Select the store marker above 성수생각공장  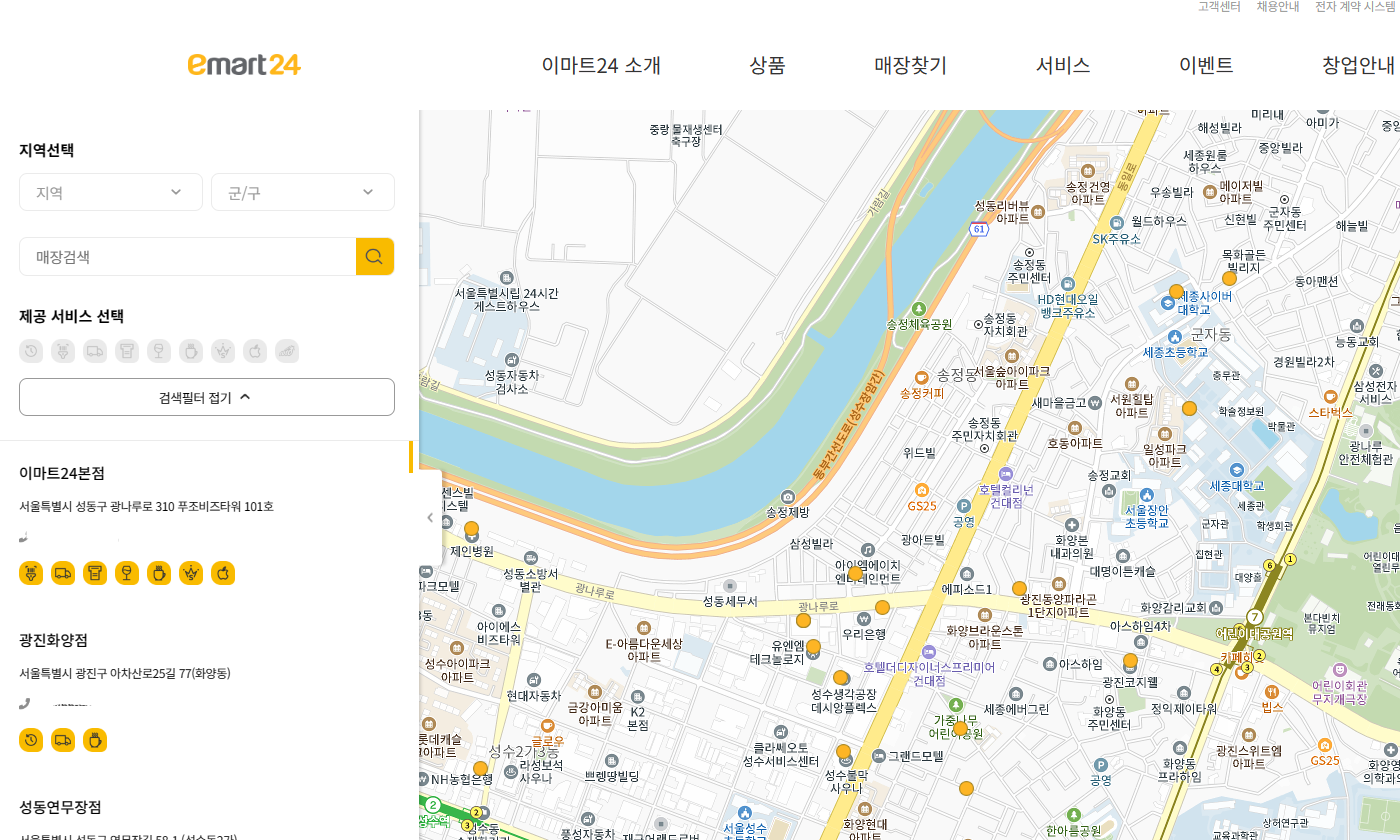tap(841, 677)
